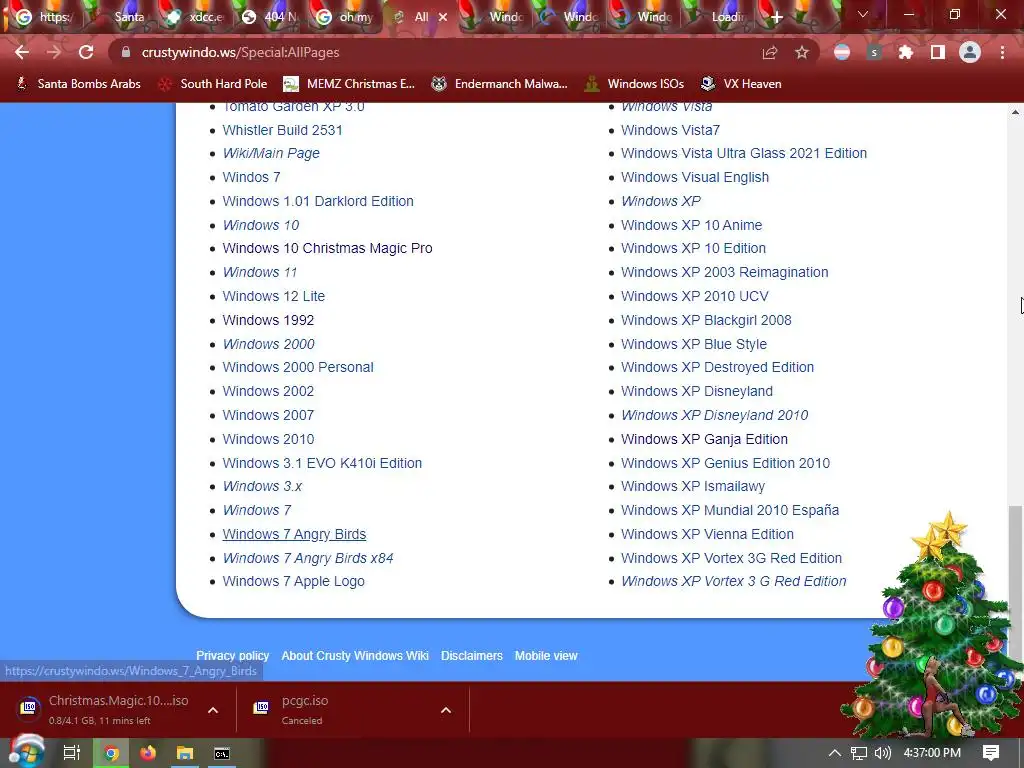
Task: Open Windows XP Mundial 2010 España link
Action: click(729, 510)
